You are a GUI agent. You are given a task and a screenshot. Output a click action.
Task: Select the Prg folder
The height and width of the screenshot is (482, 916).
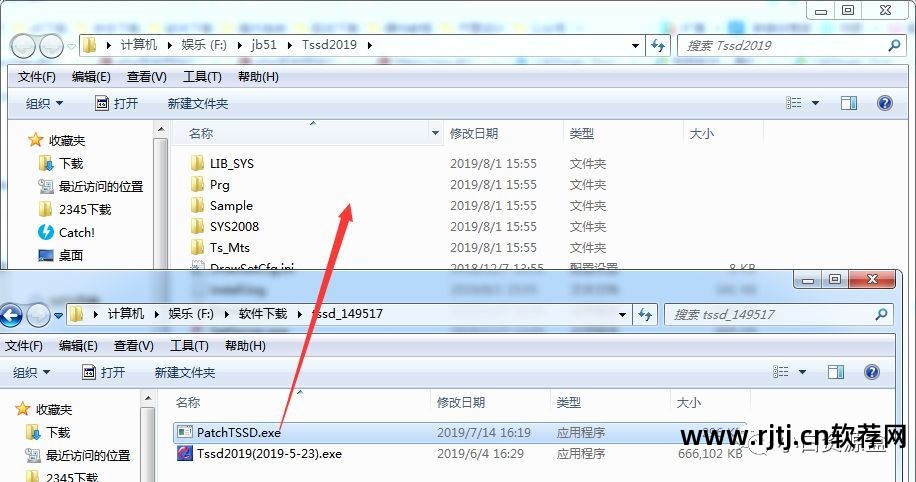(210, 185)
